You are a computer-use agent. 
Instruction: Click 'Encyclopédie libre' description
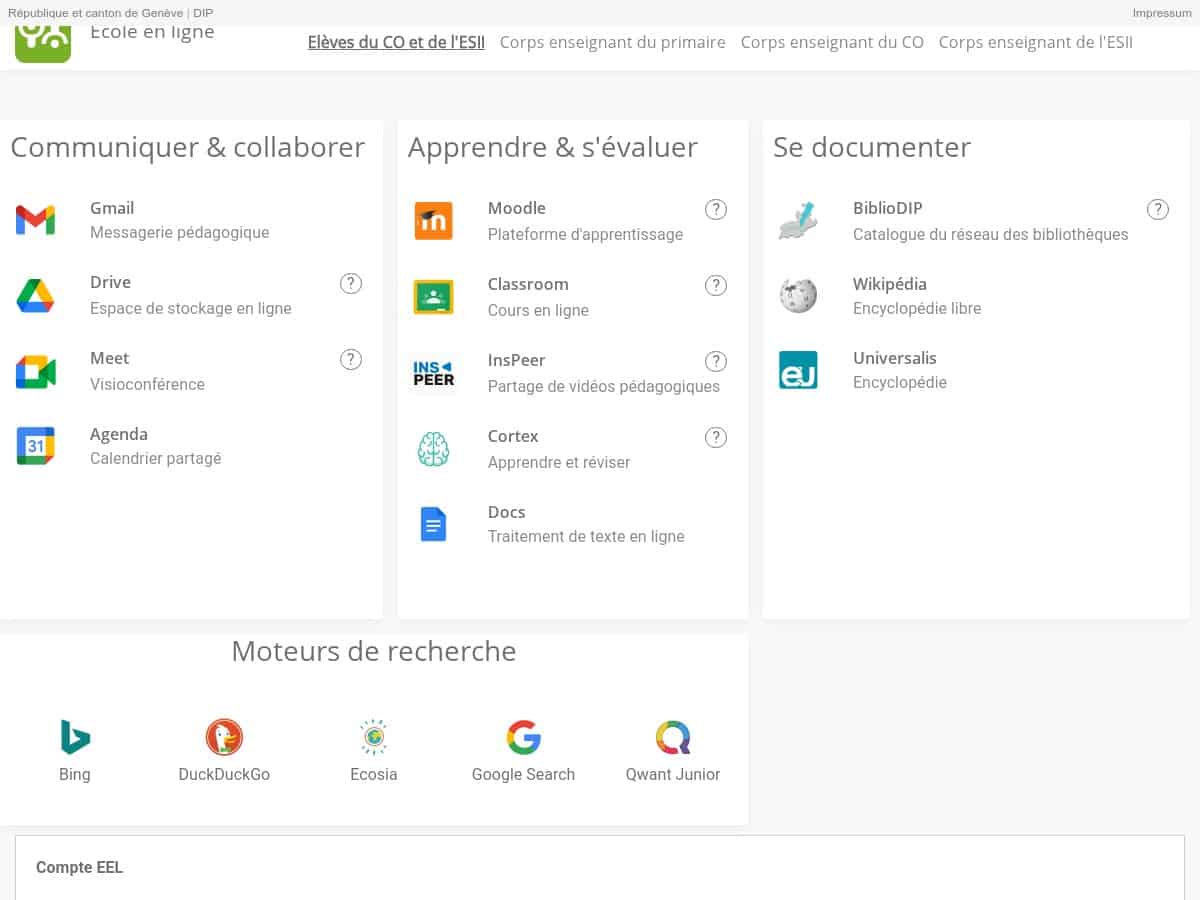click(x=917, y=308)
